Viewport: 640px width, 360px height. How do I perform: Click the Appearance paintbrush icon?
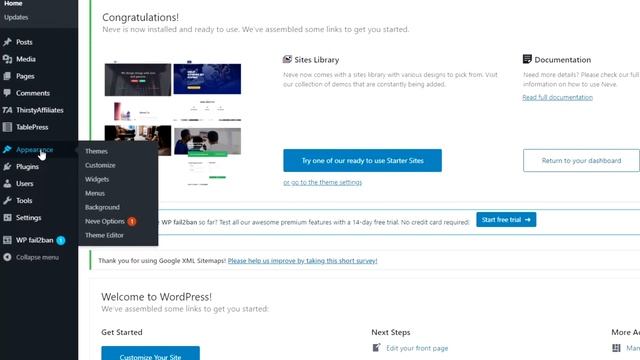7,149
